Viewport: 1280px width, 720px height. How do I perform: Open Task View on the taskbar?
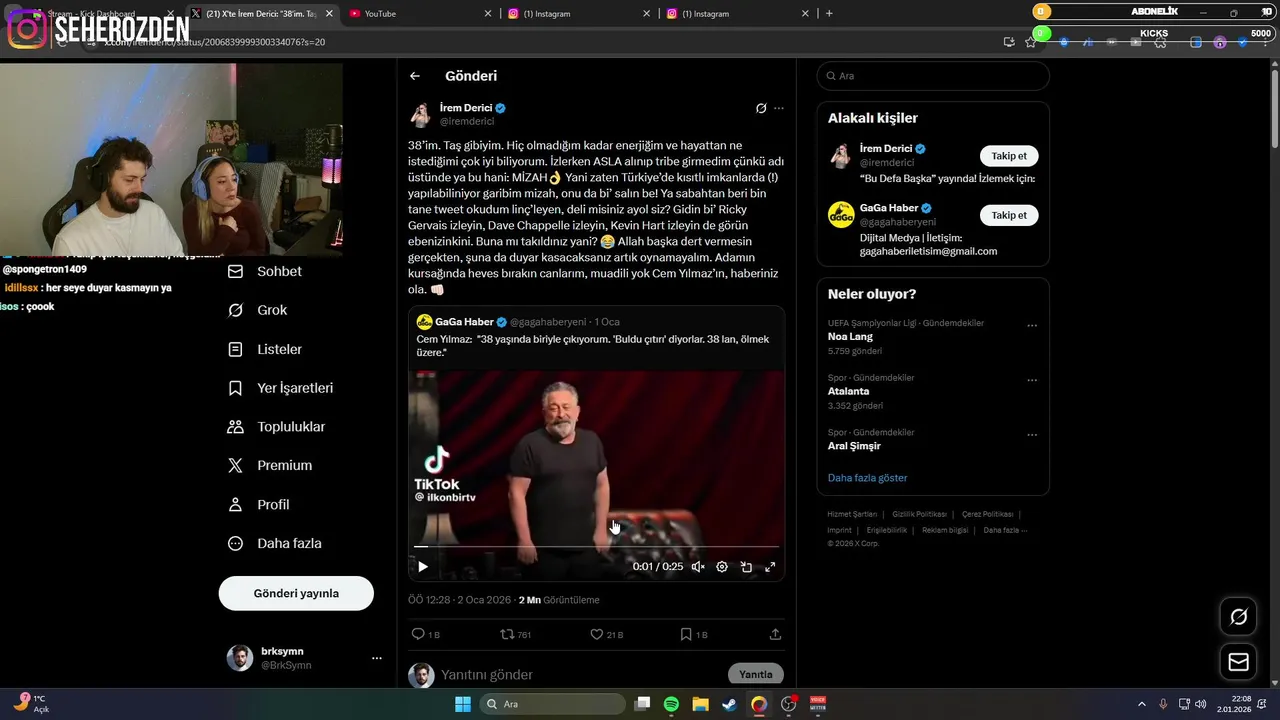(x=643, y=704)
